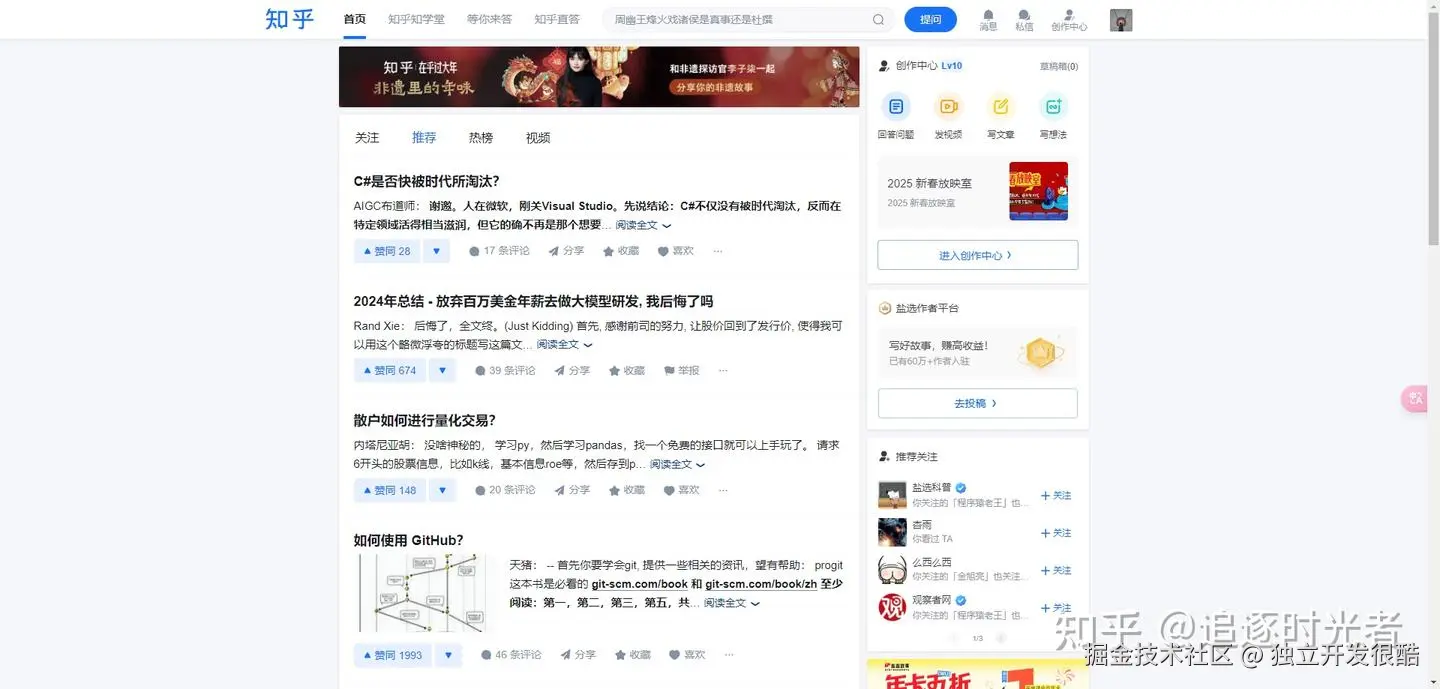Click 发视频 icon in 创作中心
This screenshot has width=1440, height=689.
(x=948, y=106)
